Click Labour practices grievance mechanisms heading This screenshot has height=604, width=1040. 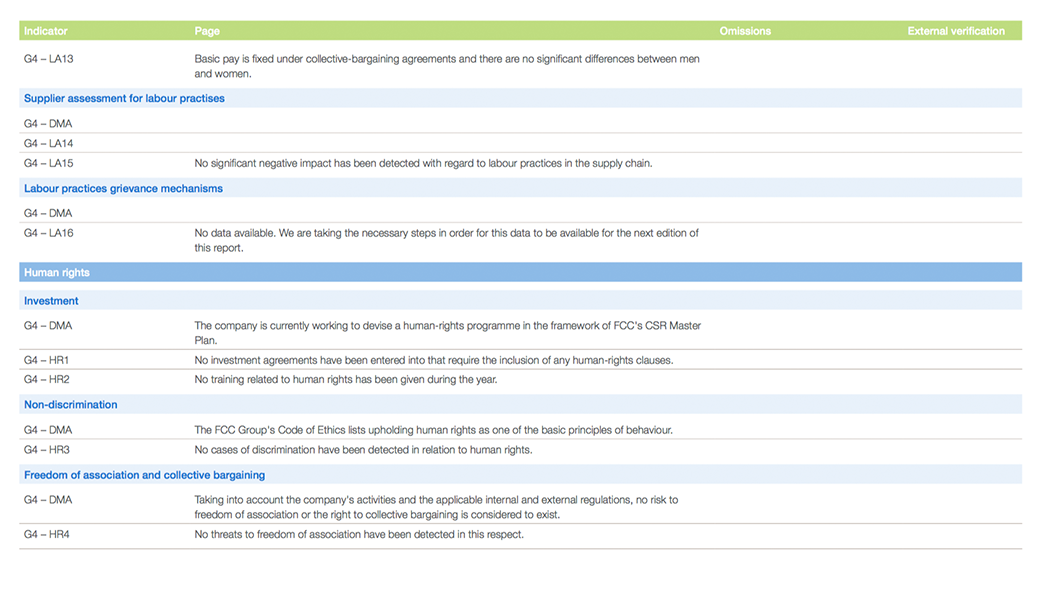pos(123,189)
